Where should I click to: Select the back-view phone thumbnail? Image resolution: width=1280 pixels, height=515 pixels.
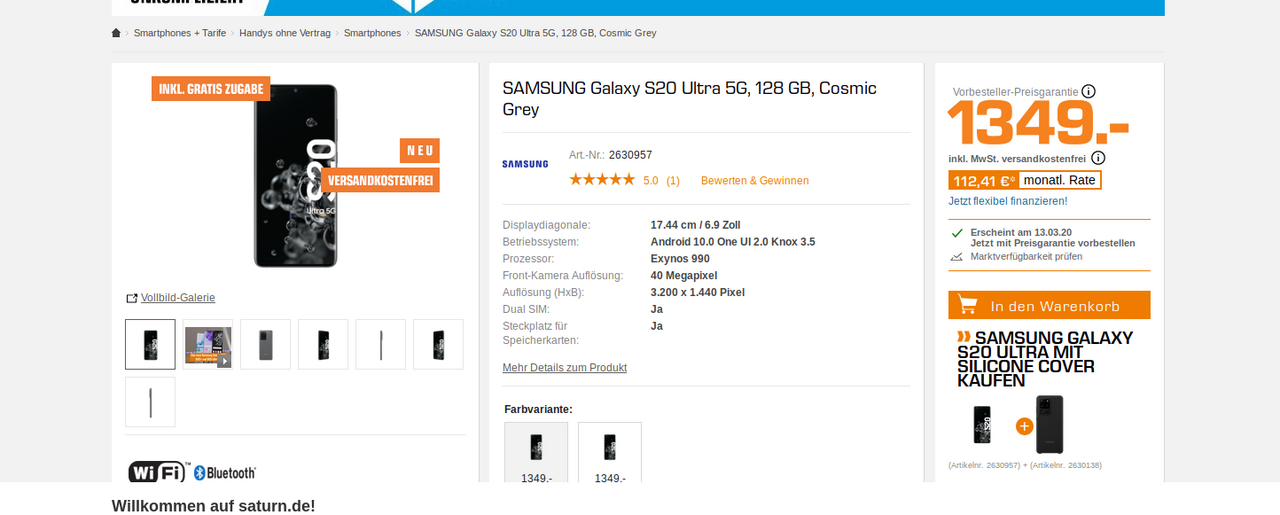coord(266,344)
